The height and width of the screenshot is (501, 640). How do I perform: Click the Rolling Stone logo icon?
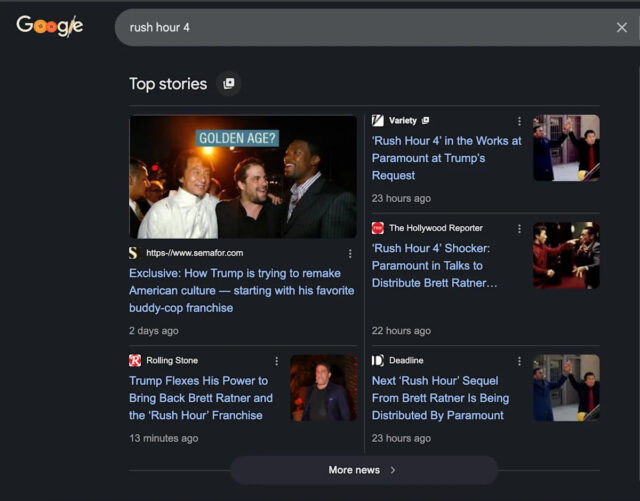click(x=135, y=360)
